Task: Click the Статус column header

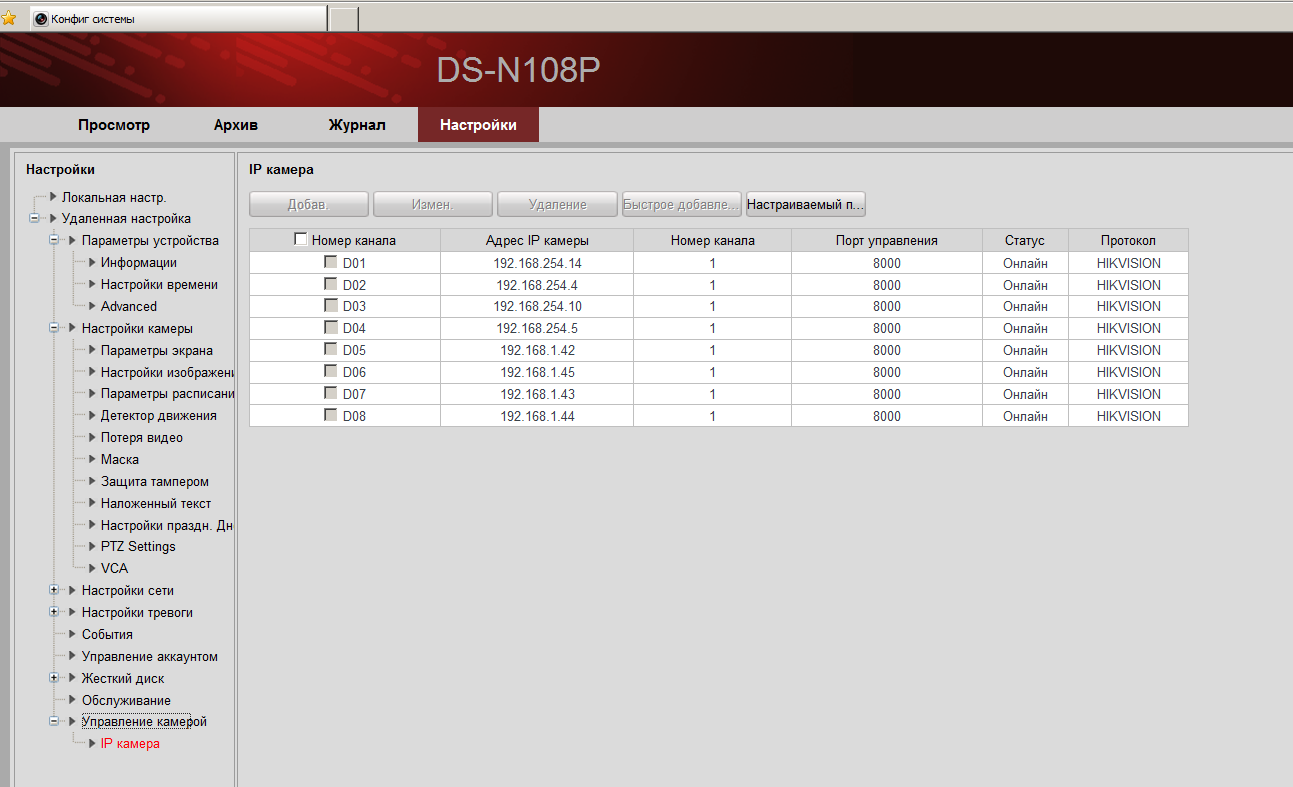Action: (1025, 240)
